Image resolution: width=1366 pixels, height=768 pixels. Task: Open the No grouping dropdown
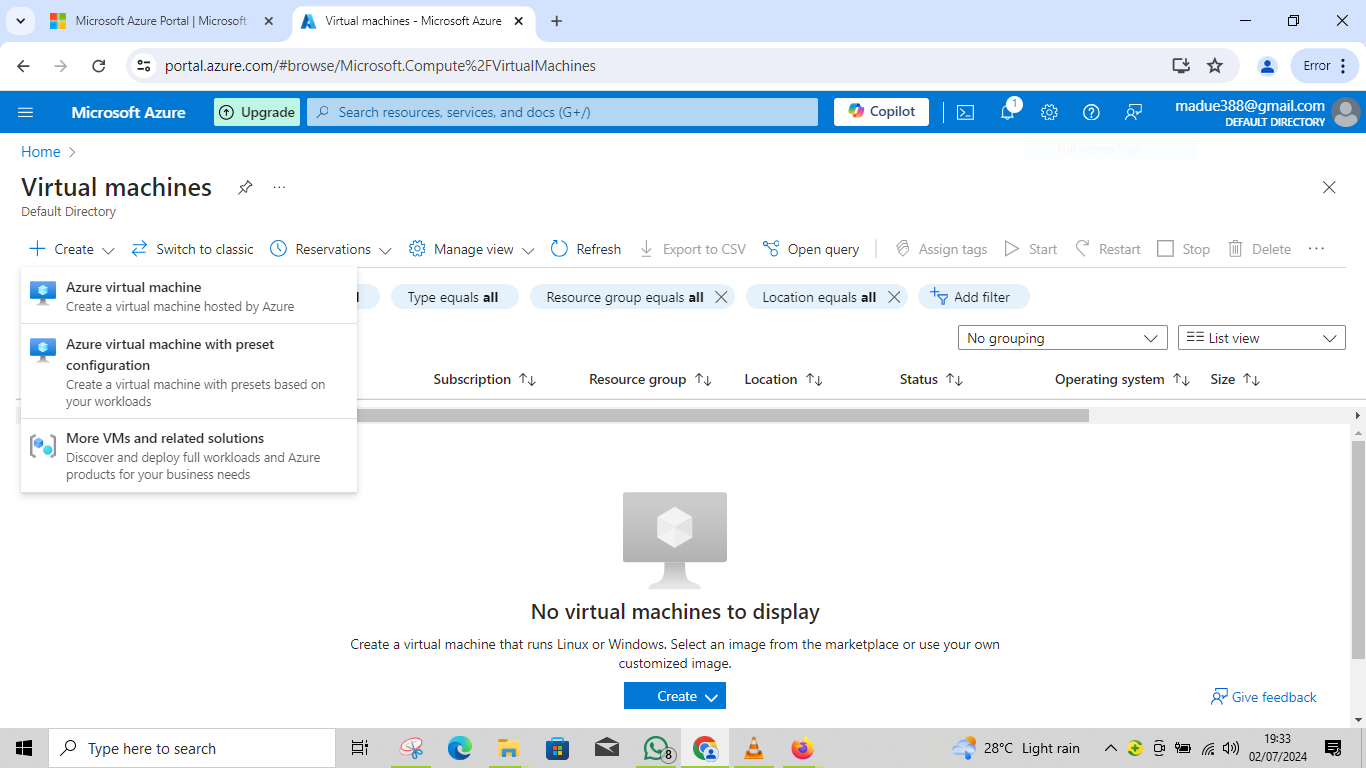(1062, 338)
